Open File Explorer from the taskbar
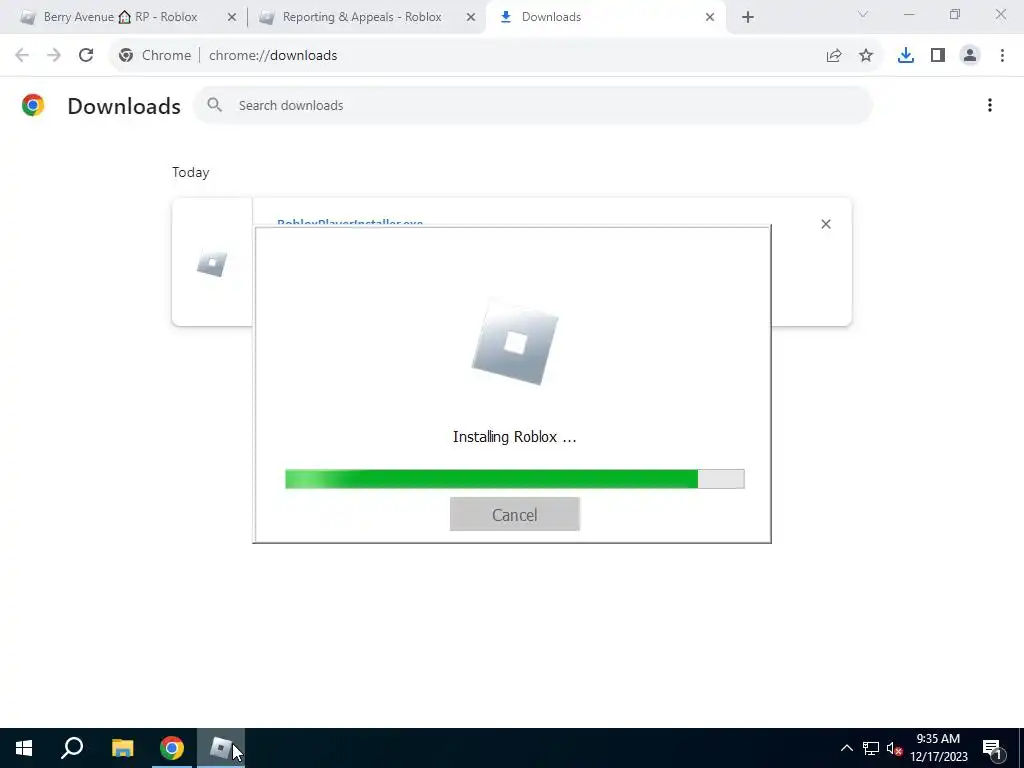This screenshot has width=1024, height=768. point(122,748)
